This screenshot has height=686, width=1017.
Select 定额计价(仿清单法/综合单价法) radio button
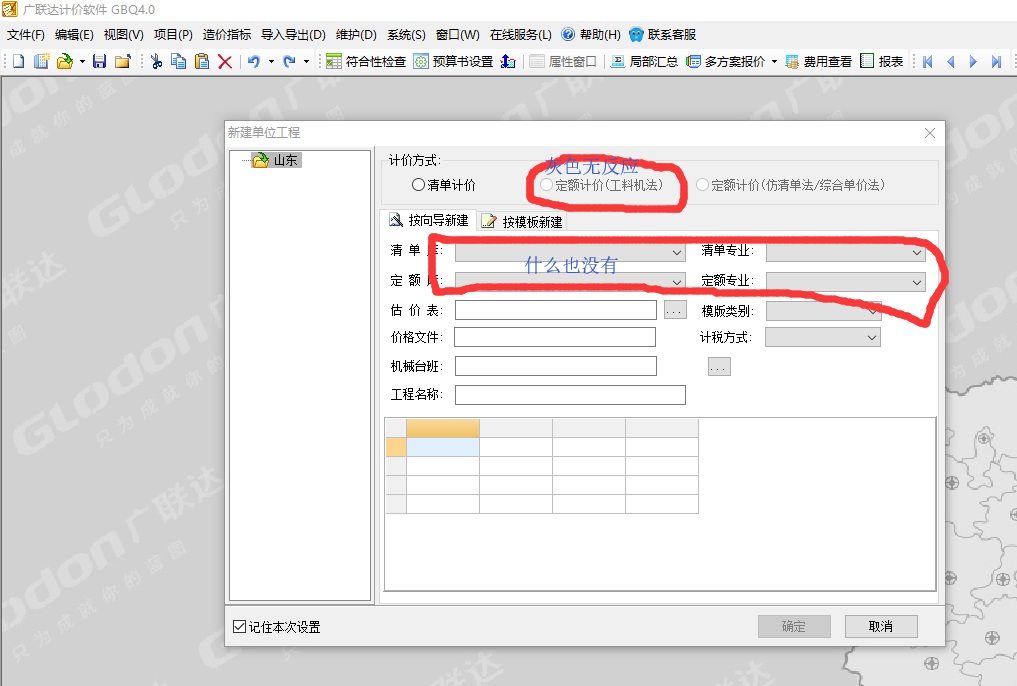(x=702, y=185)
